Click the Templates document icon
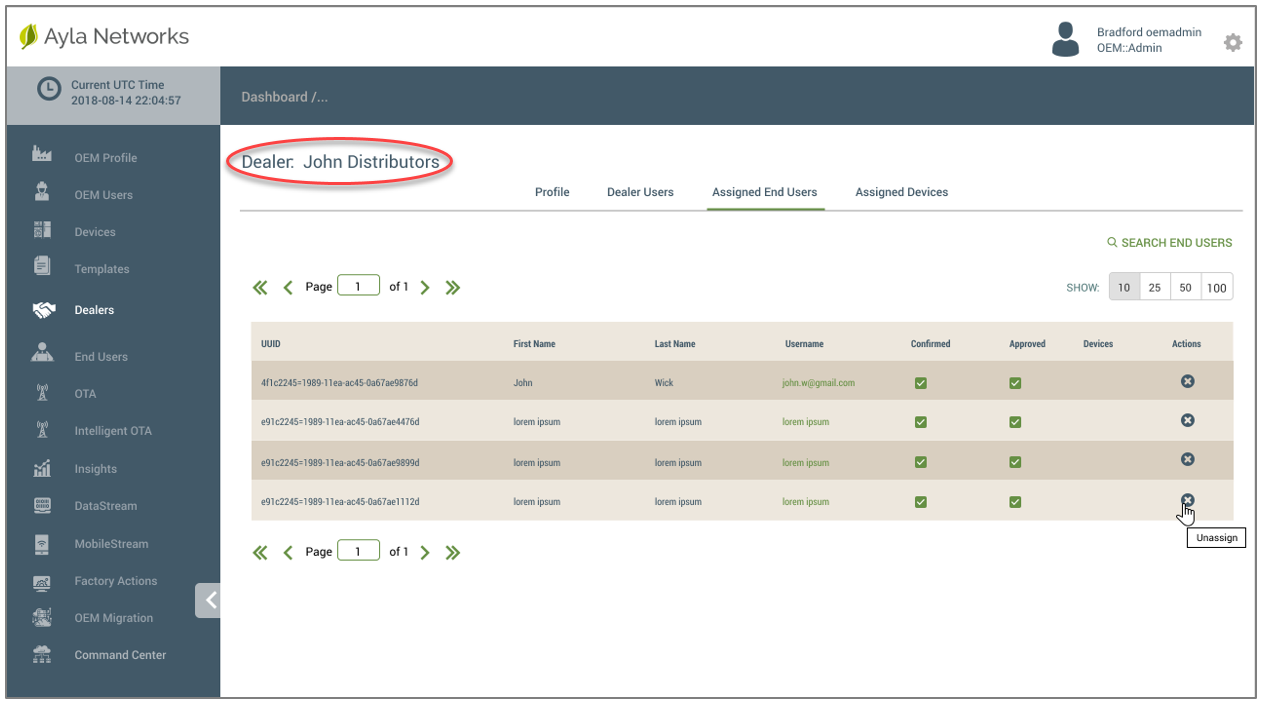 pos(42,266)
